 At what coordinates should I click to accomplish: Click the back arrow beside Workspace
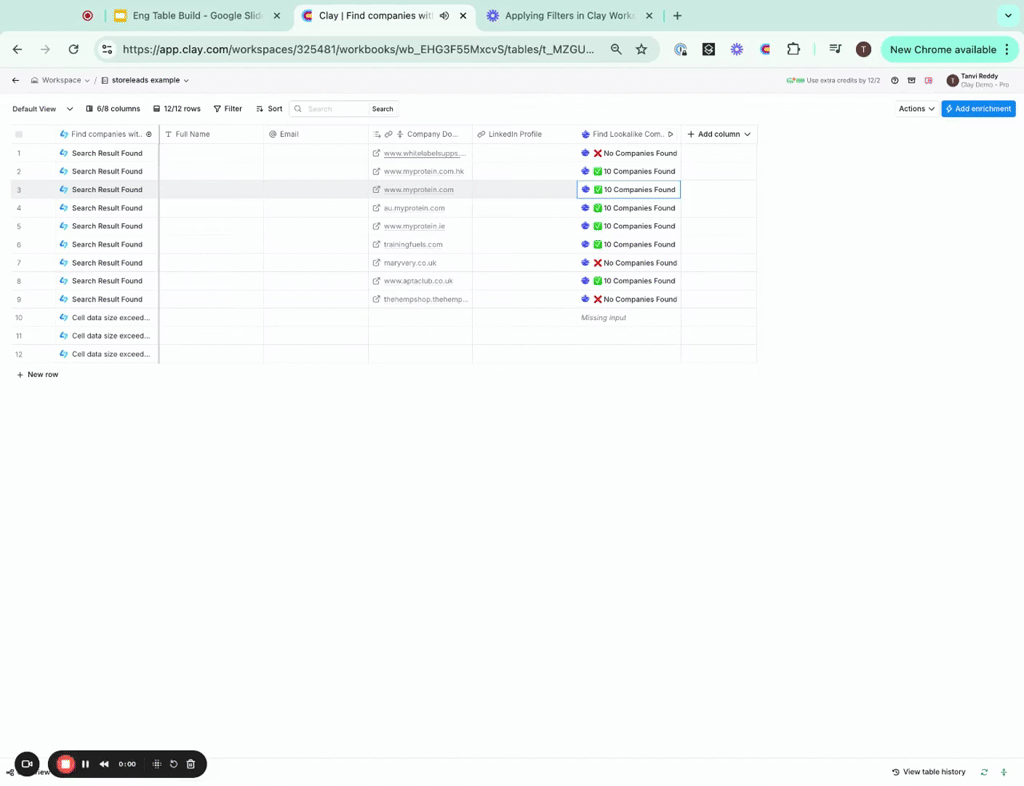tap(15, 80)
